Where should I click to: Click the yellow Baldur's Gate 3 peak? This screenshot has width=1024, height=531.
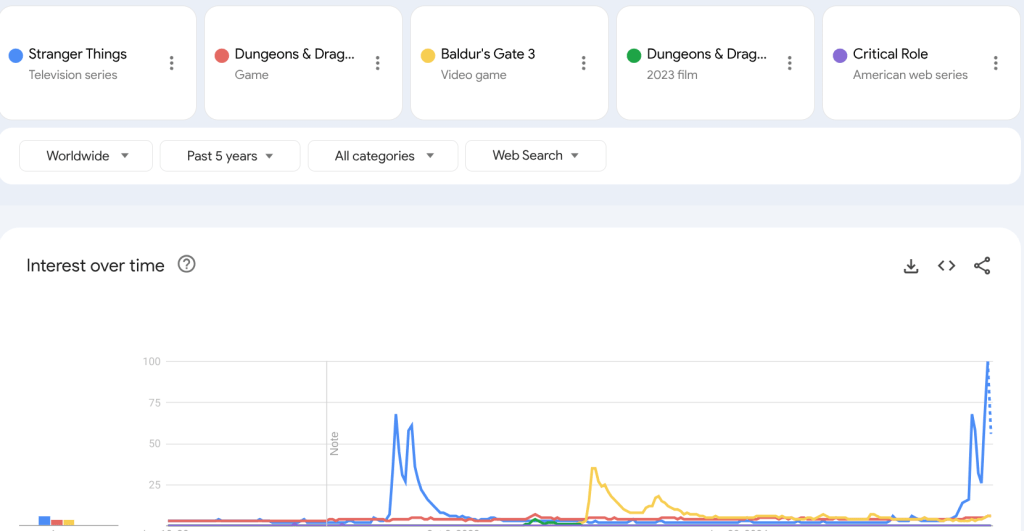(x=594, y=468)
